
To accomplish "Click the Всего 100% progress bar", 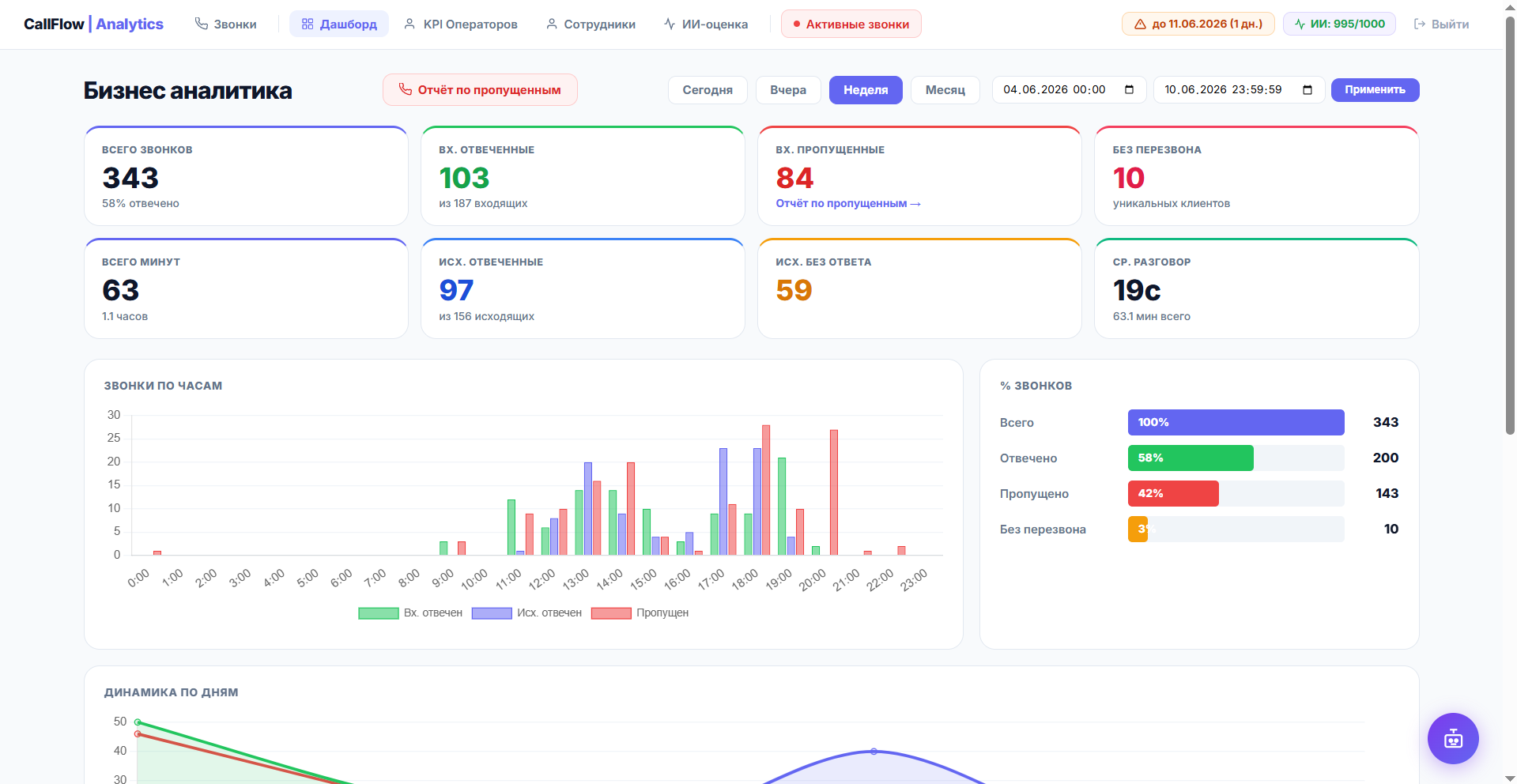I will [x=1236, y=422].
